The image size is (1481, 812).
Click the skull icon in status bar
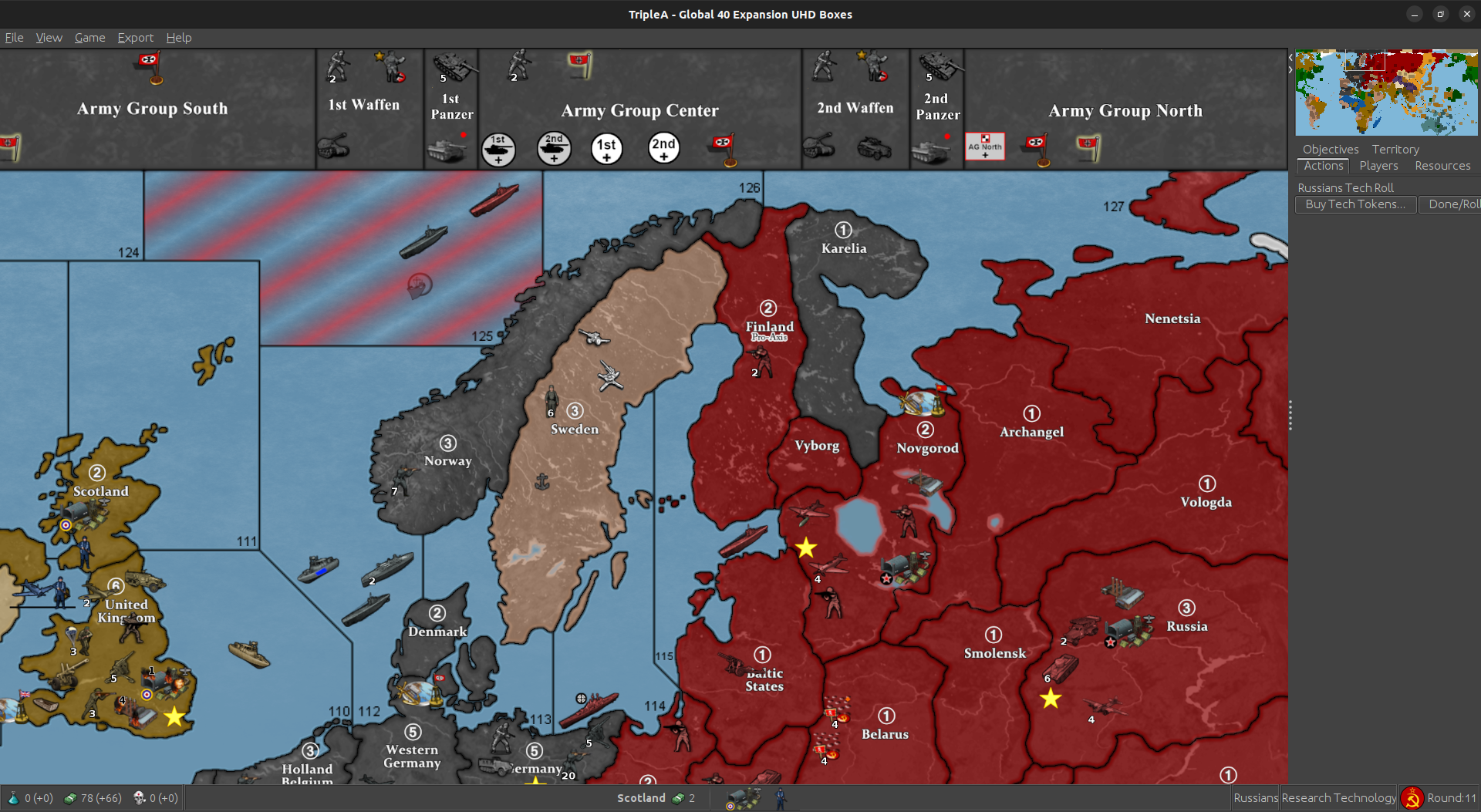click(140, 798)
